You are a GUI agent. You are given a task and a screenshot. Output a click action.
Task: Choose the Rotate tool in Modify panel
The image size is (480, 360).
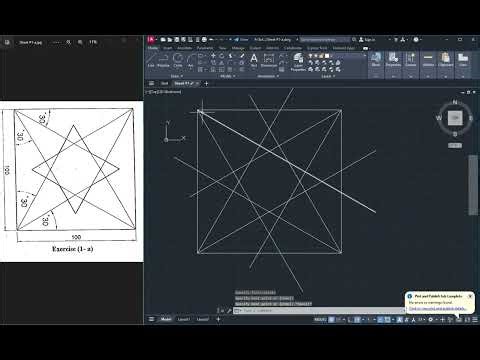[x=222, y=56]
